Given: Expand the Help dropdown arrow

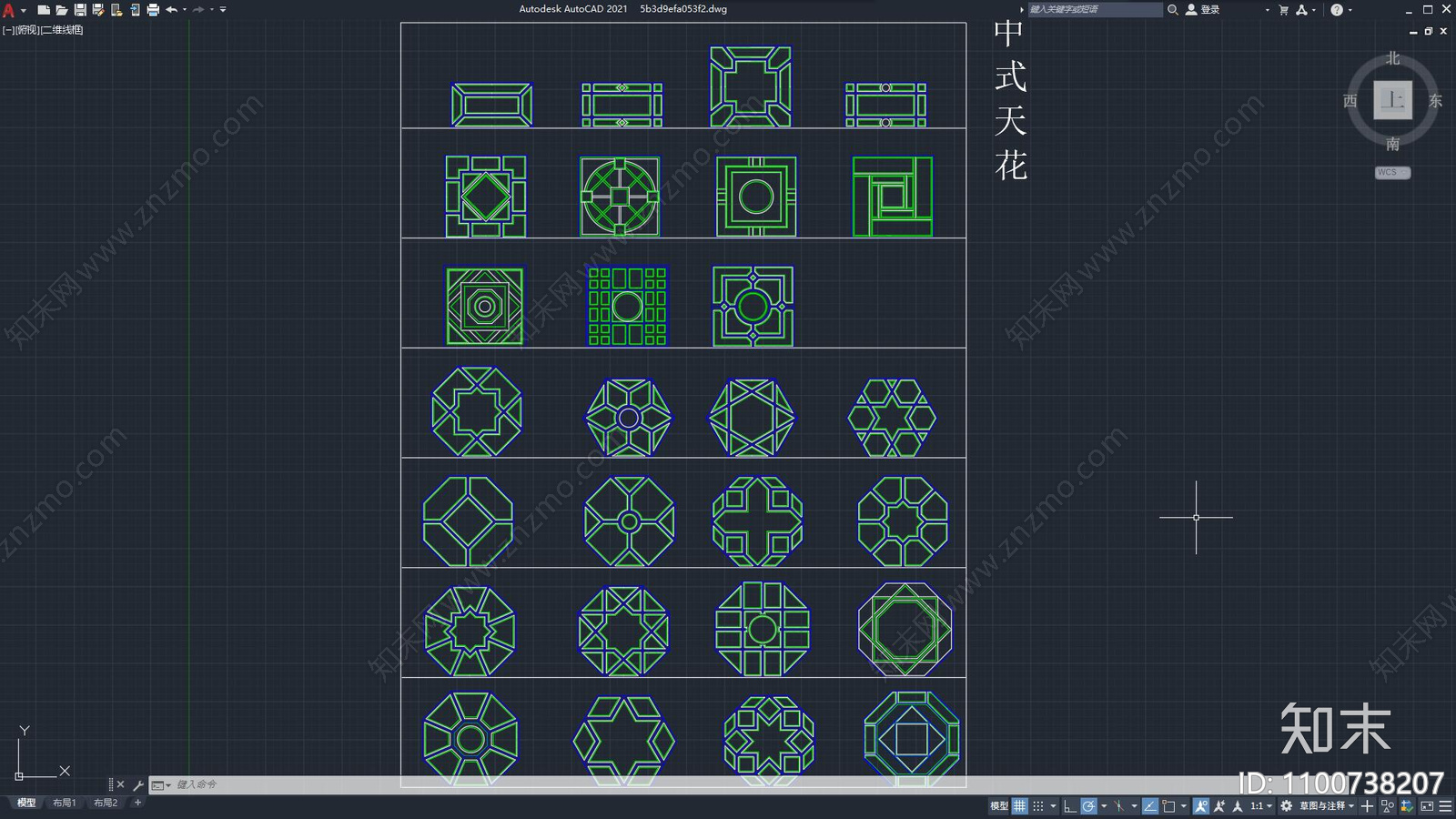Looking at the screenshot, I should click(x=1350, y=9).
